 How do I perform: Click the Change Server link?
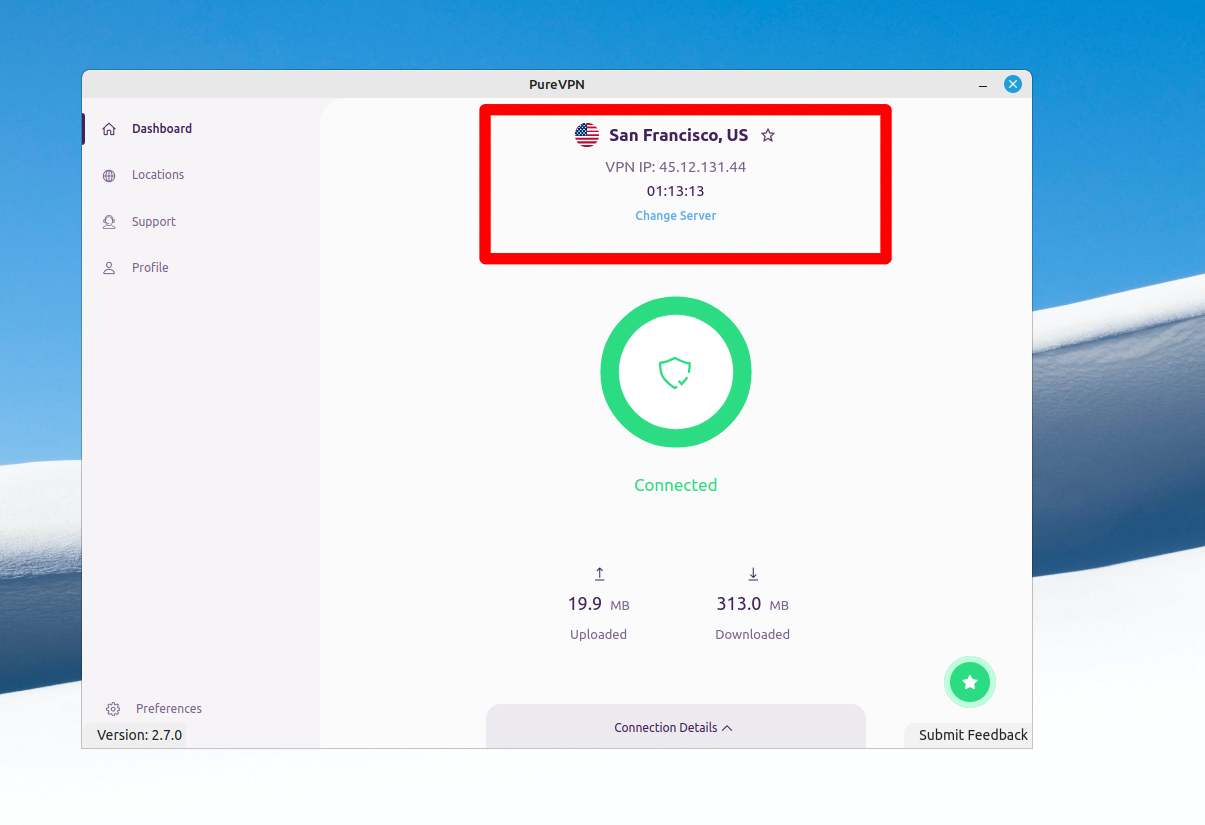[676, 216]
